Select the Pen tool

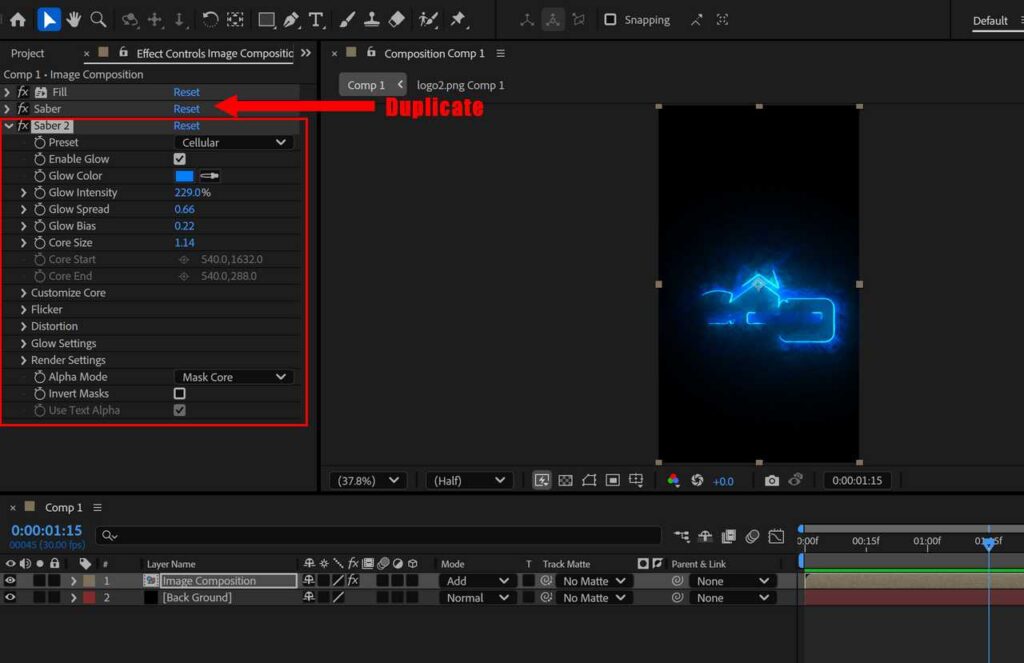pos(291,20)
